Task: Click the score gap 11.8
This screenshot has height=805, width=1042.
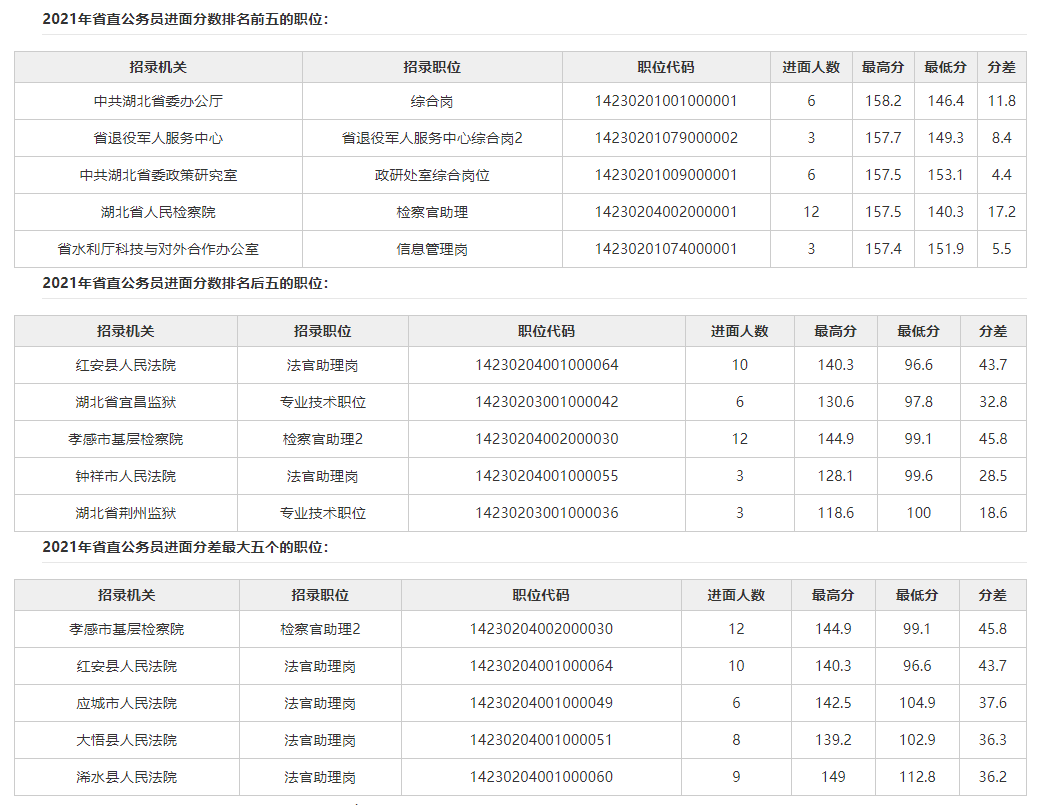Action: pyautogui.click(x=1001, y=101)
